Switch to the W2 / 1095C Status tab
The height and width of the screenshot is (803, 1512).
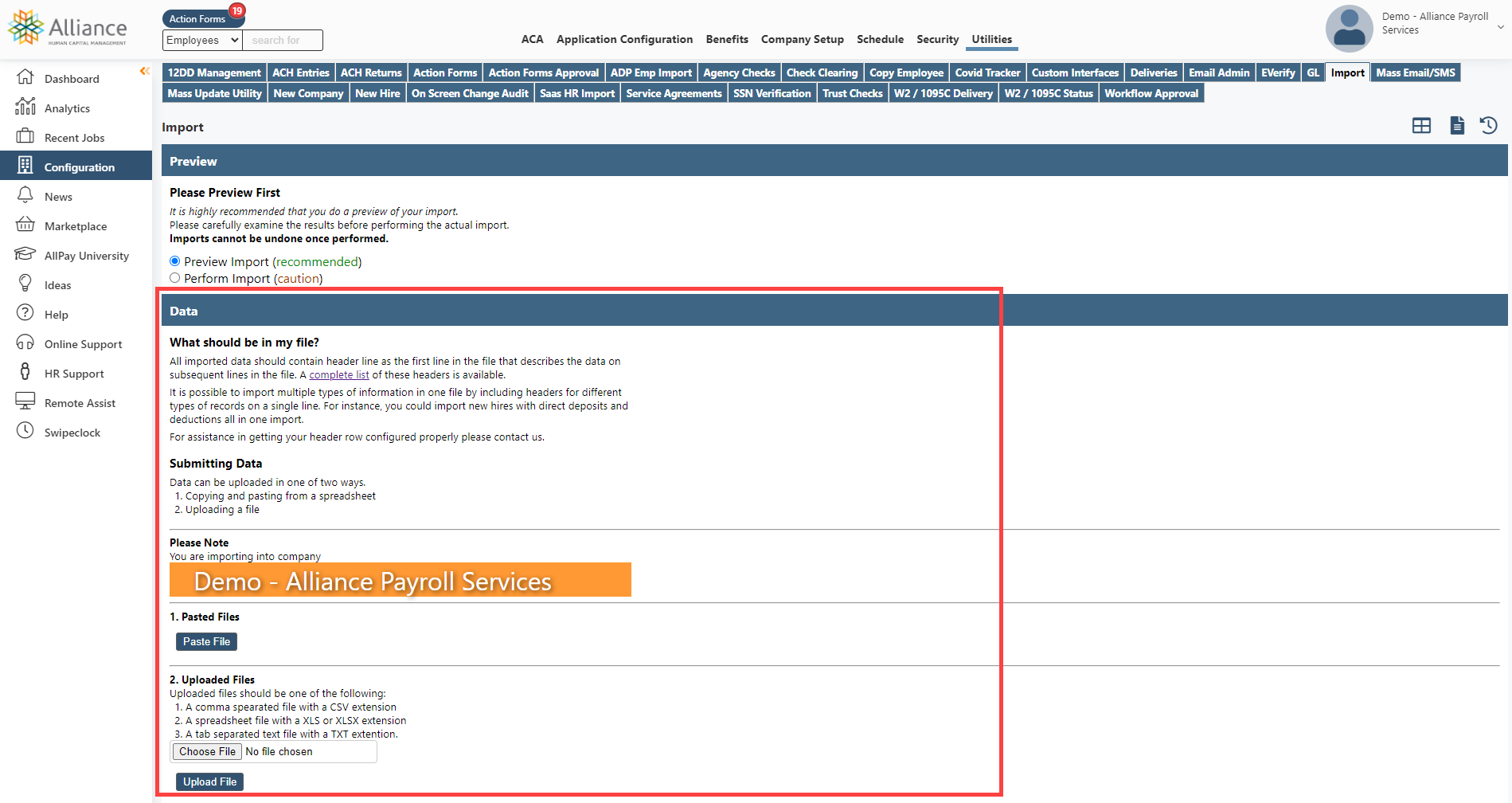[x=1049, y=93]
